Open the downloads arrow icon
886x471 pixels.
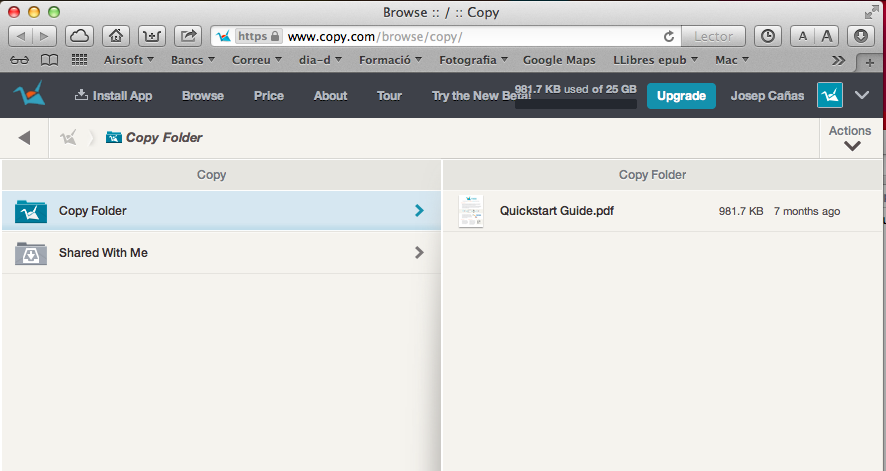click(860, 36)
